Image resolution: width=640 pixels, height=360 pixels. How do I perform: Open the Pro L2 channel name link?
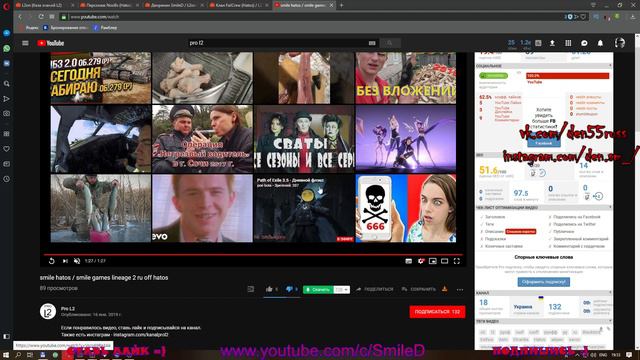tap(68, 309)
